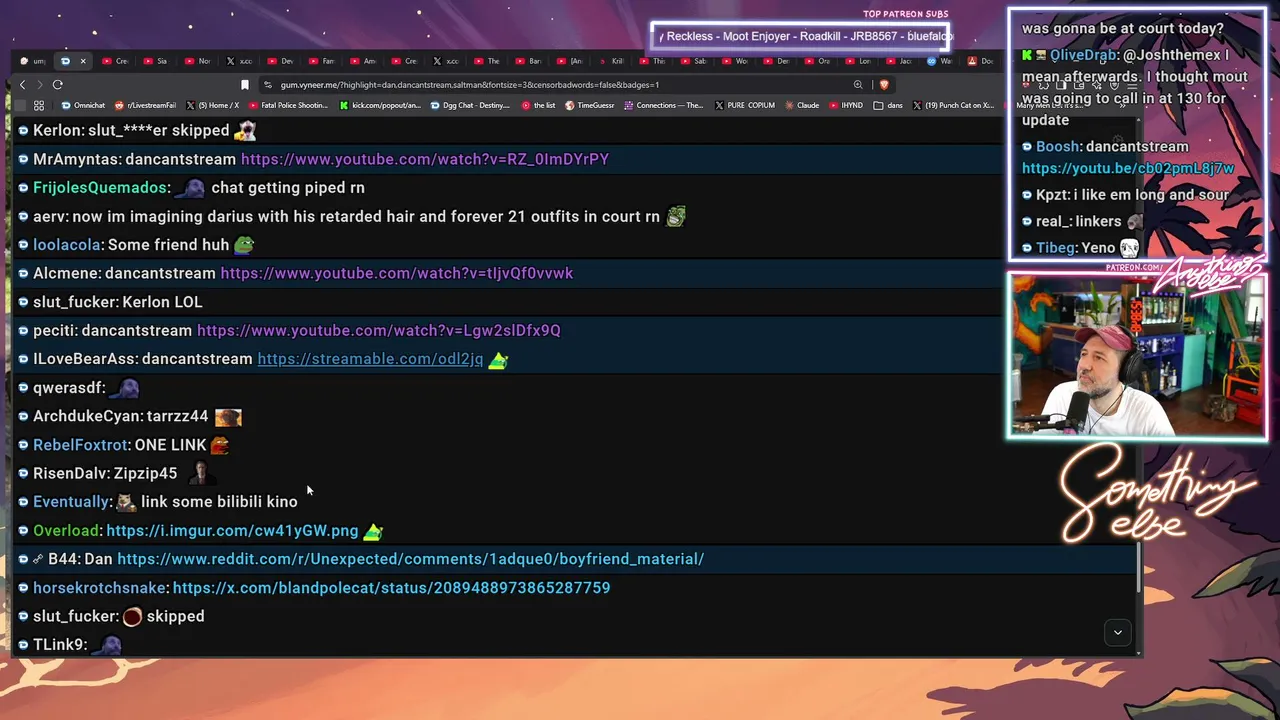Click username Eventually in chat
Screen dimensions: 1280x720
pos(70,502)
